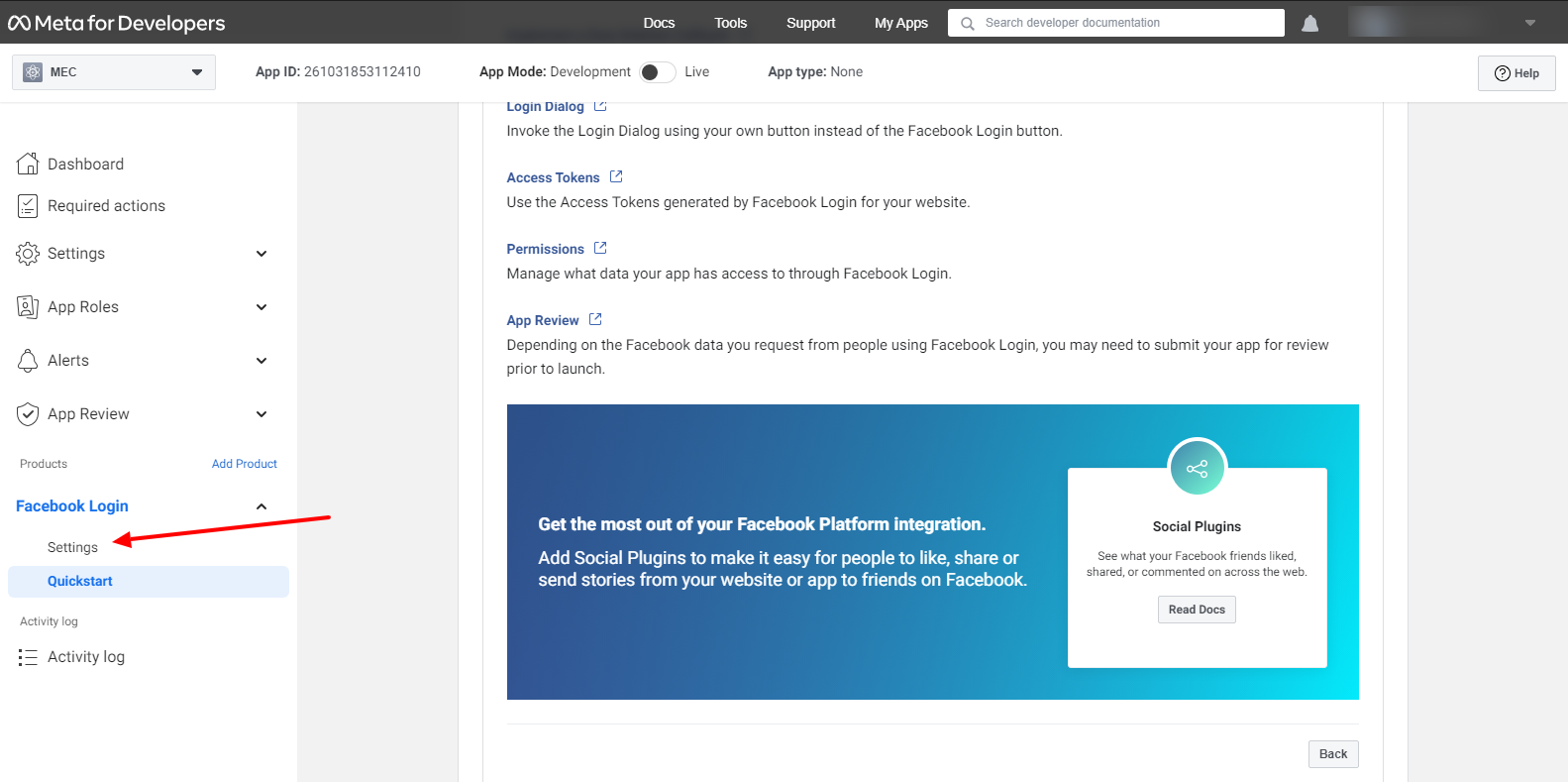
Task: Click the Alerts bell icon in sidebar
Action: point(28,361)
